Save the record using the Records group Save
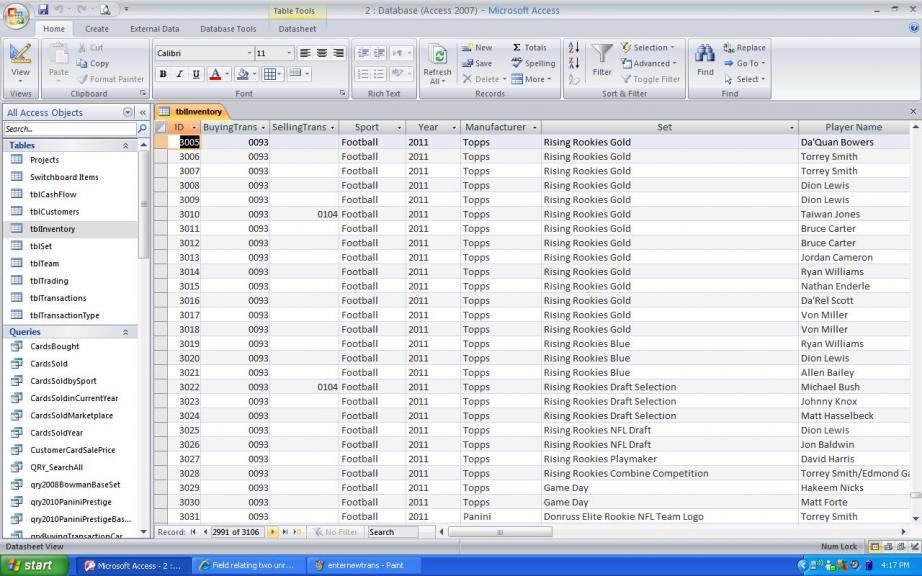 (x=477, y=63)
